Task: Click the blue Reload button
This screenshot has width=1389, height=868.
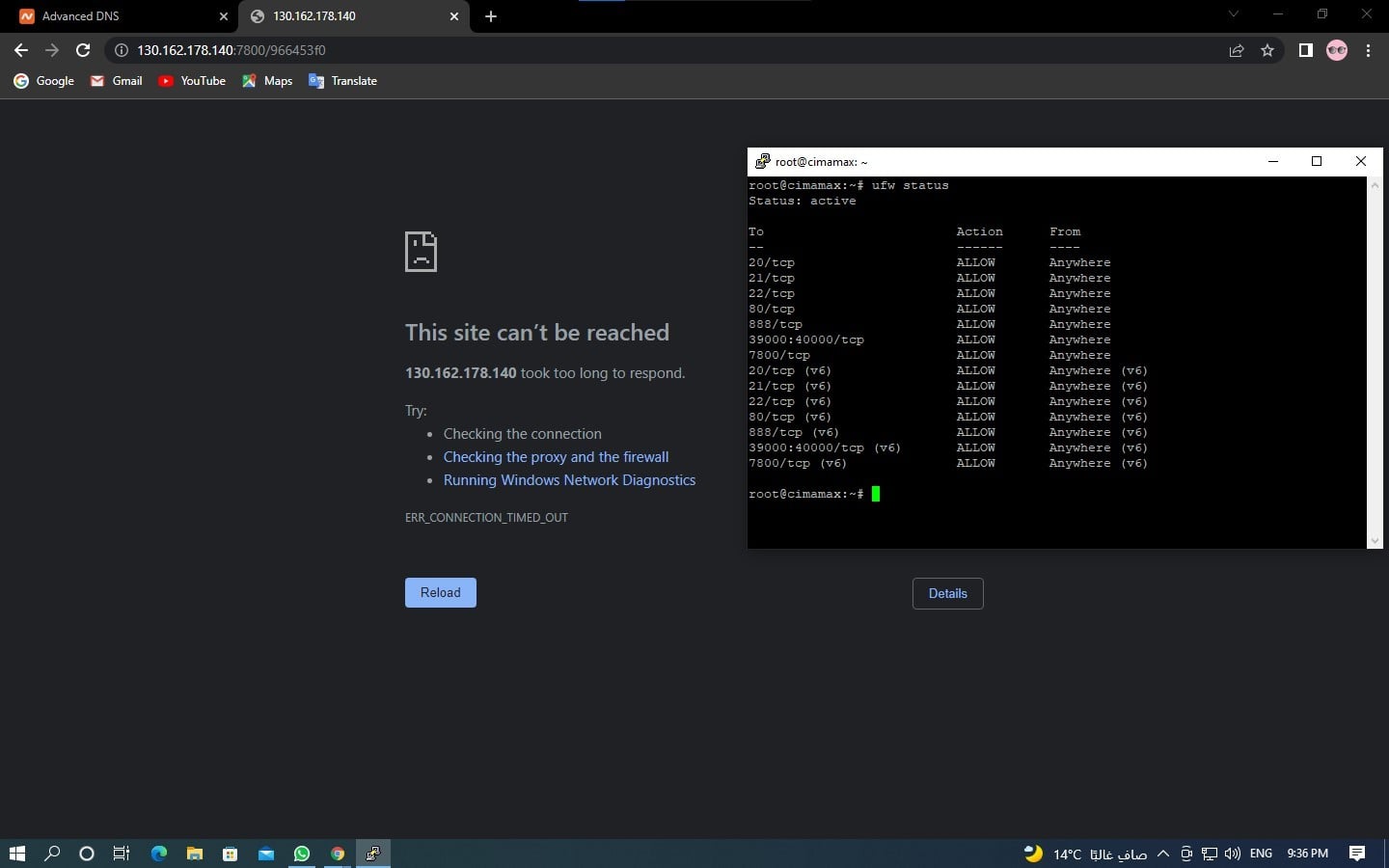Action: pyautogui.click(x=440, y=592)
